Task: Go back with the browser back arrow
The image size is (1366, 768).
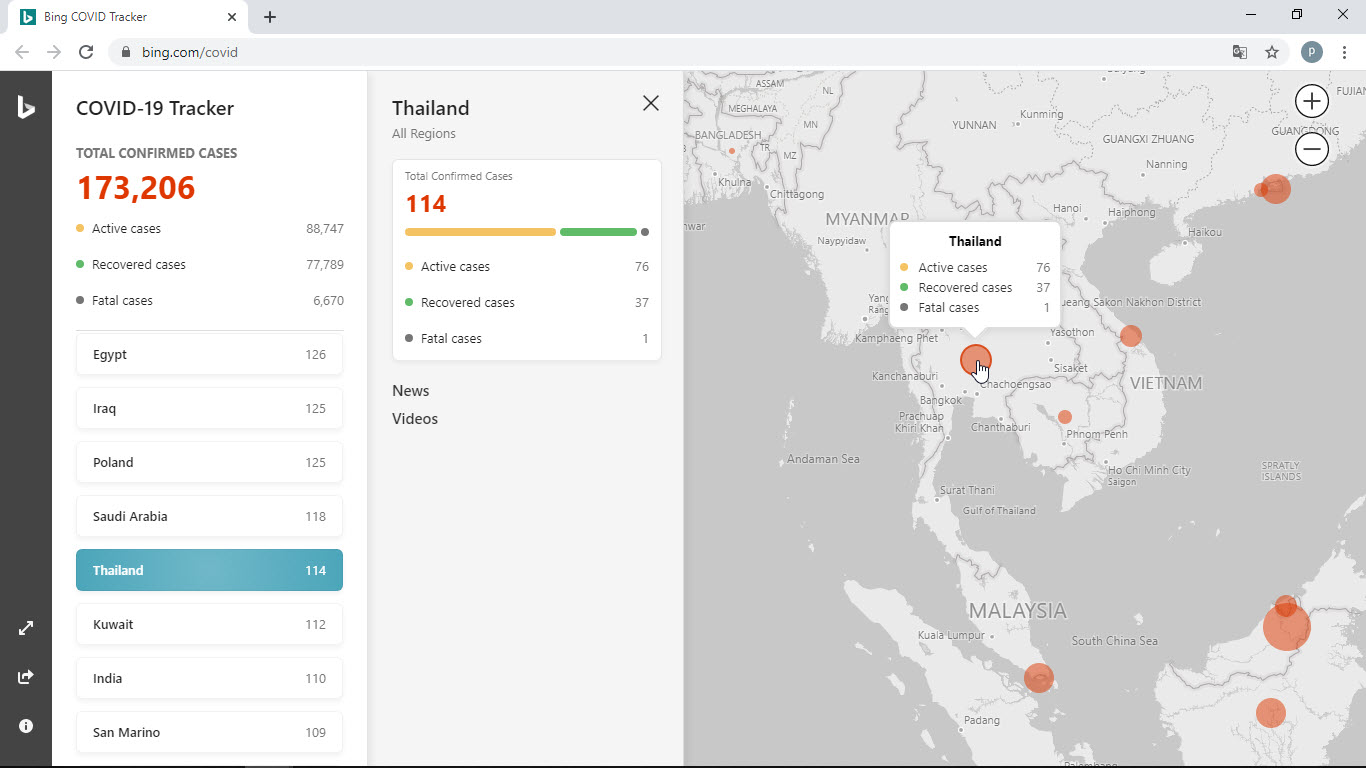Action: pos(22,52)
